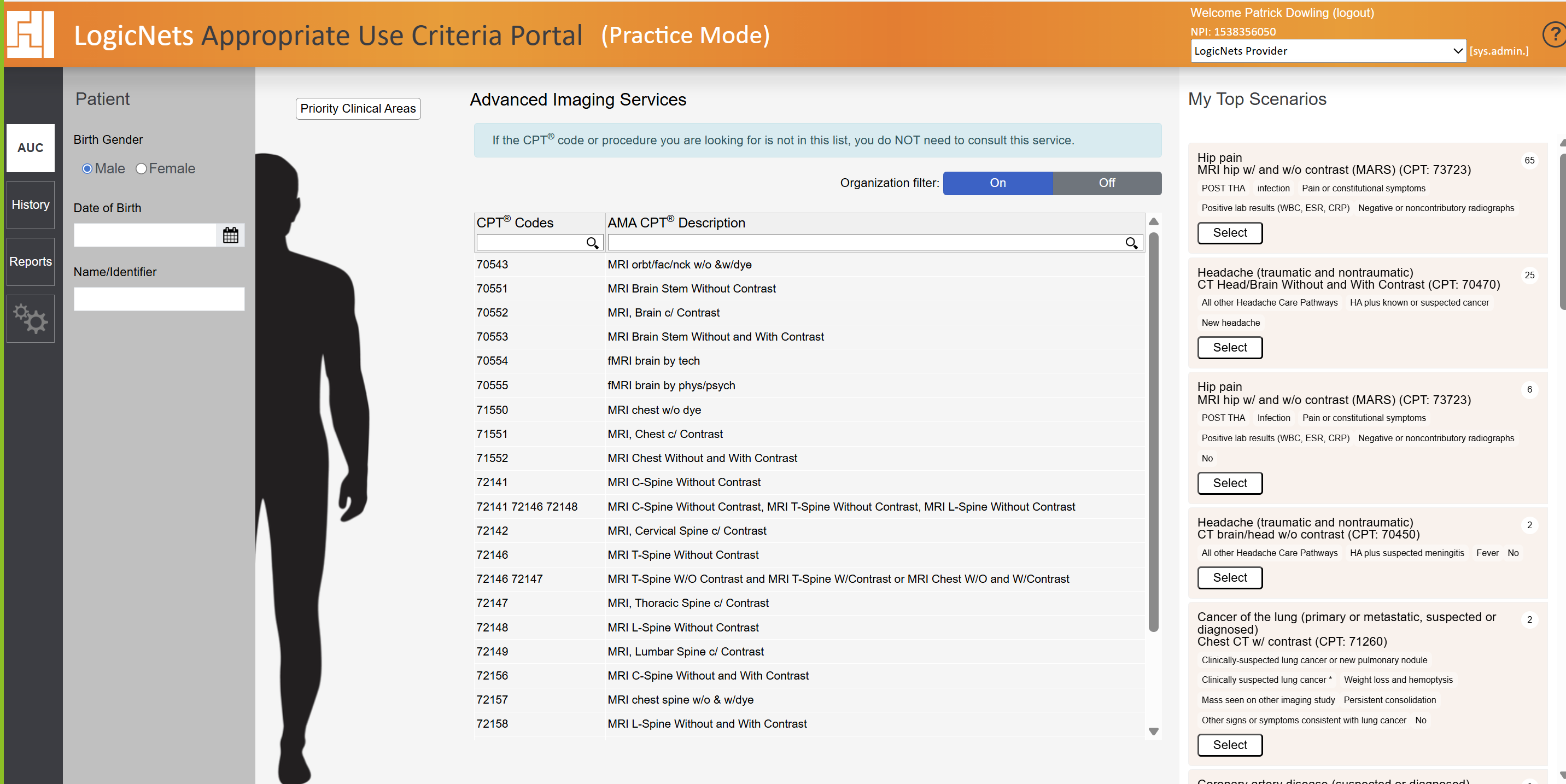This screenshot has height=784, width=1566.
Task: Click the LogicNets logo icon
Action: pyautogui.click(x=31, y=34)
